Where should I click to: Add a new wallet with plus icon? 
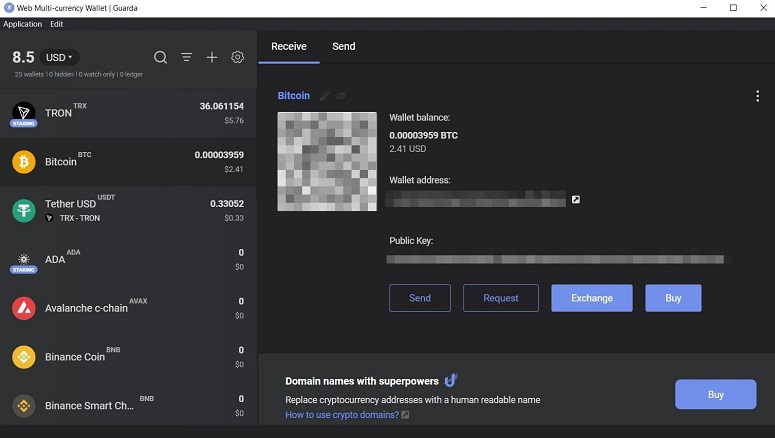212,58
